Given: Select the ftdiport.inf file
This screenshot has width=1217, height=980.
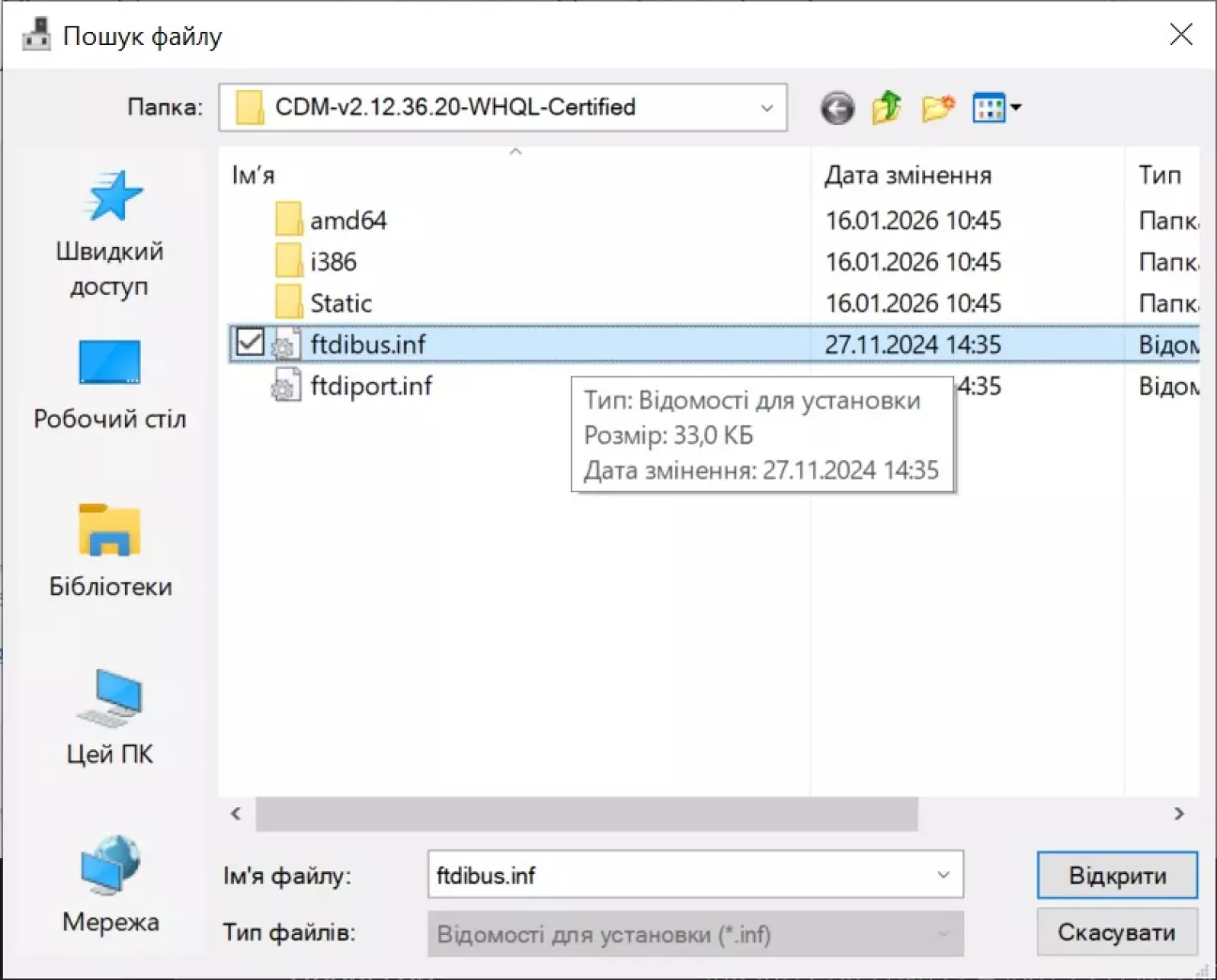Looking at the screenshot, I should pos(371,386).
